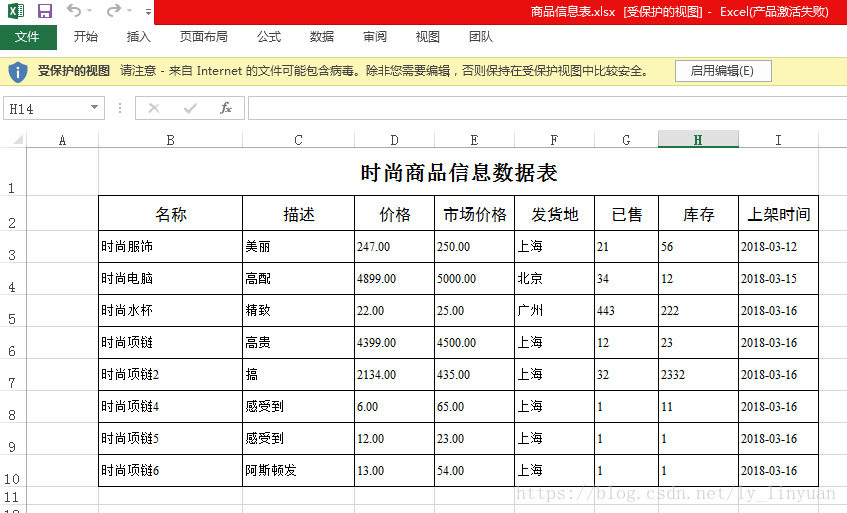The width and height of the screenshot is (847, 513).
Task: Open the redo history dropdown arrow
Action: tap(130, 11)
